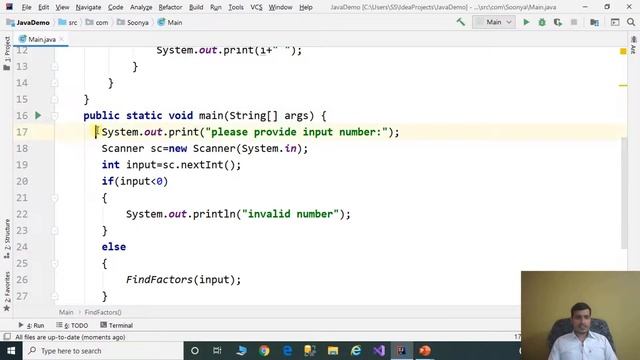Click Soonya package in navigation bar
Viewport: 640px width, 360px height.
[x=133, y=22]
